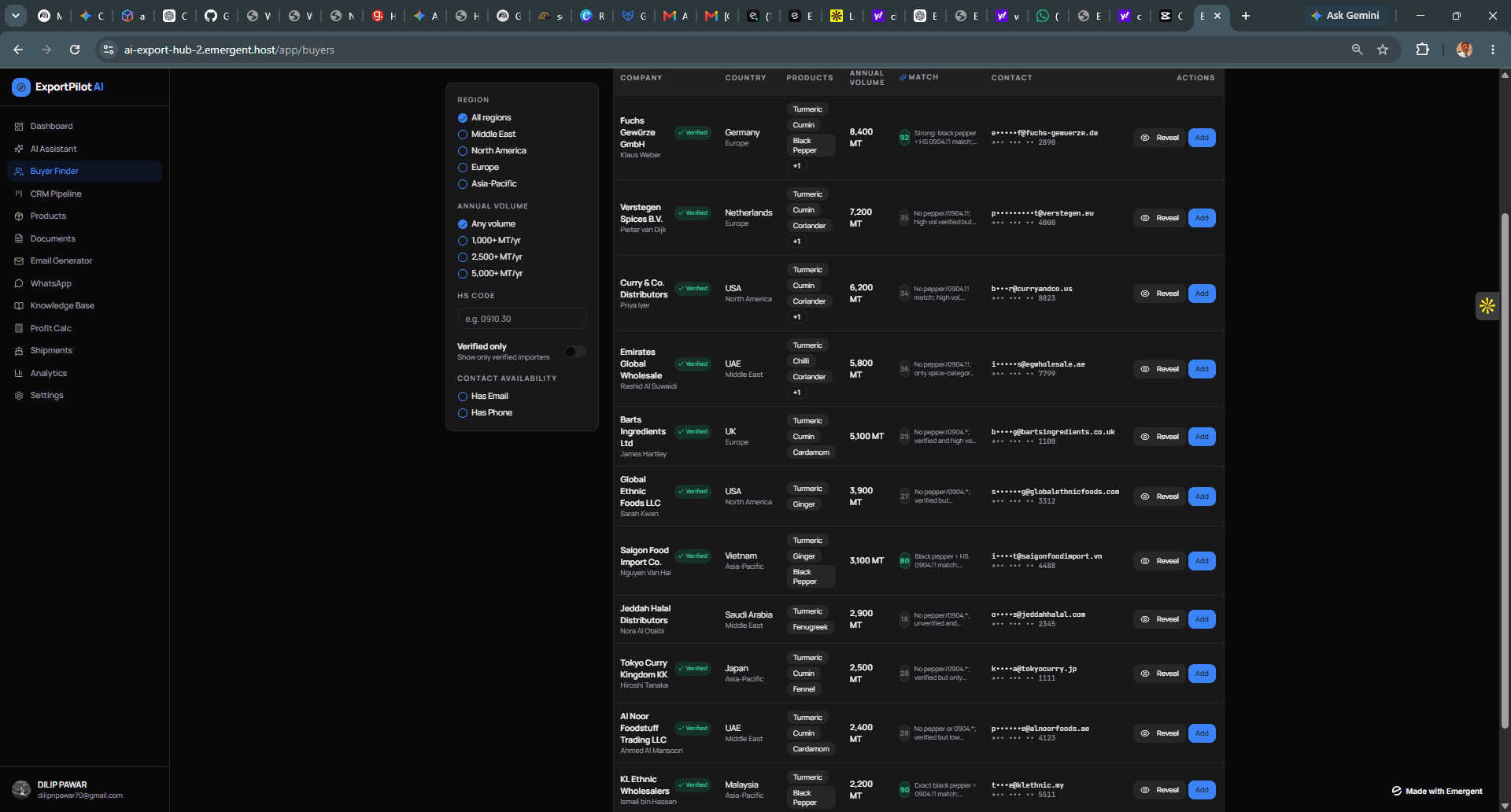Reload the browser page
This screenshot has height=812, width=1511.
[x=75, y=50]
